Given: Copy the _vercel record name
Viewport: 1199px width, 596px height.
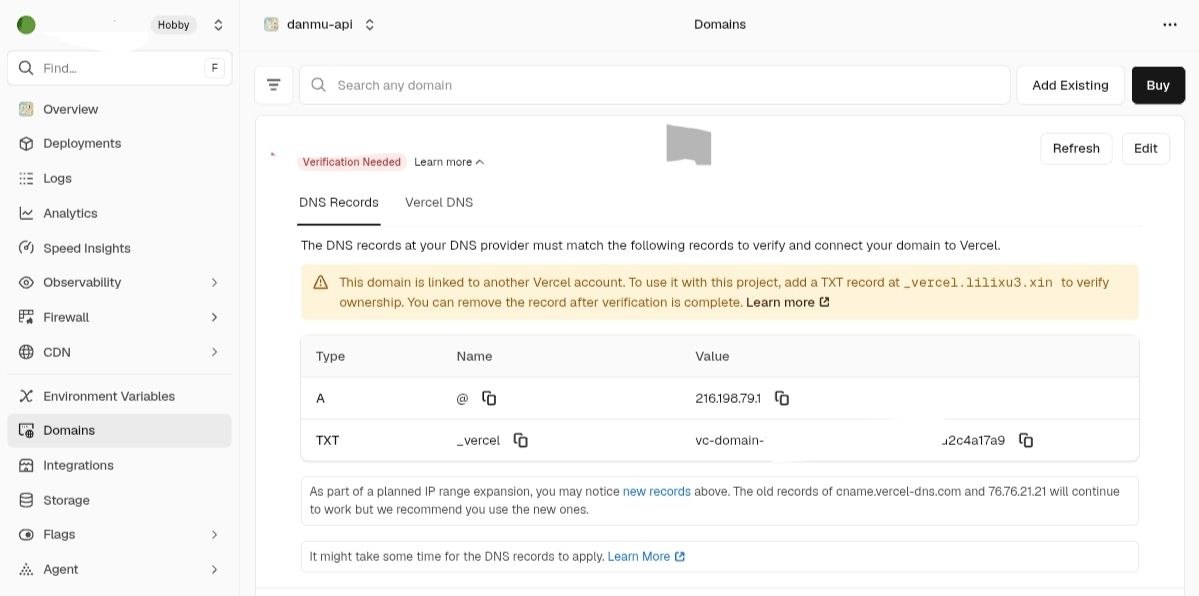Looking at the screenshot, I should [x=521, y=440].
